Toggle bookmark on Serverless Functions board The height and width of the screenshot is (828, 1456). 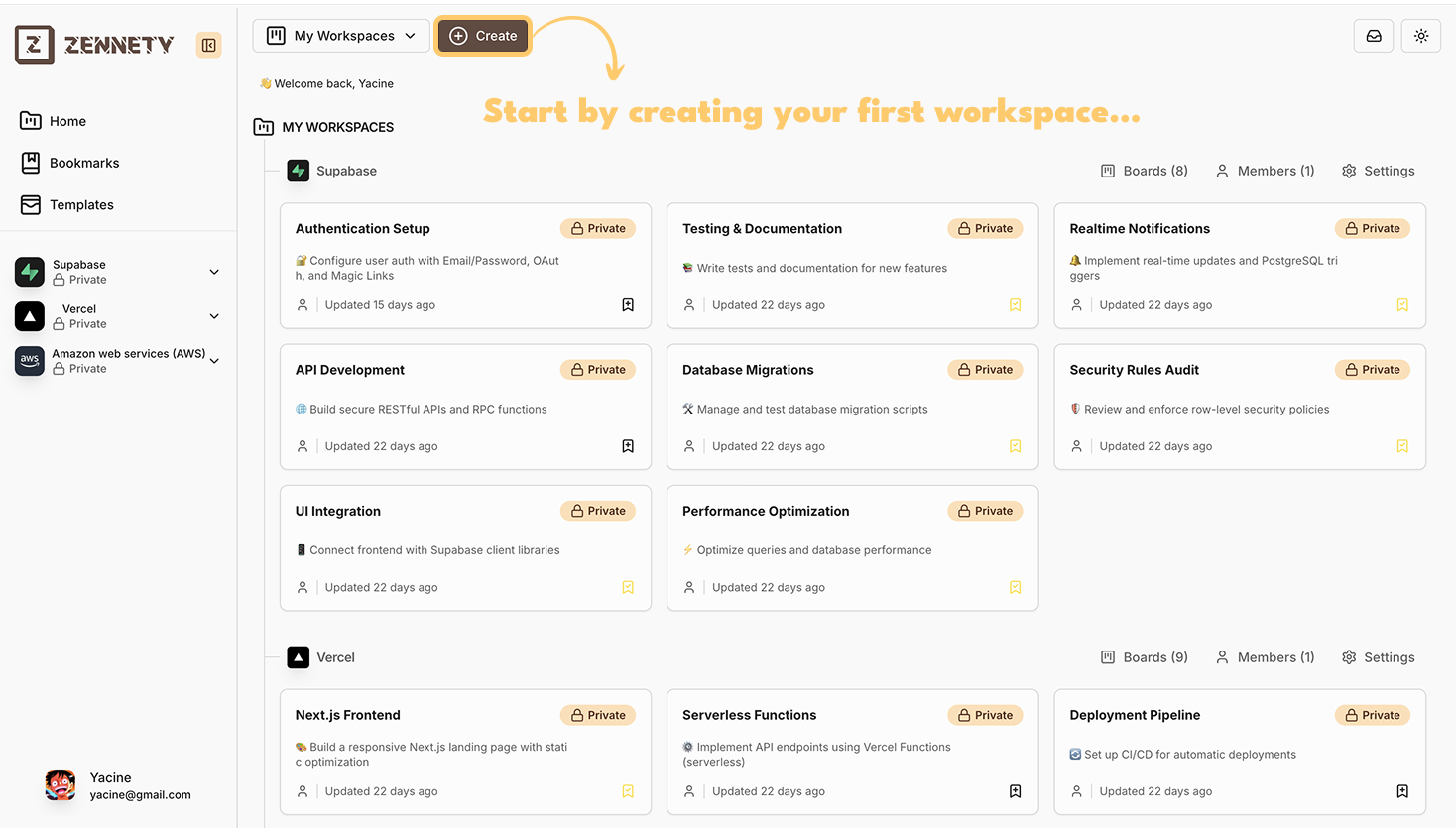point(1015,791)
